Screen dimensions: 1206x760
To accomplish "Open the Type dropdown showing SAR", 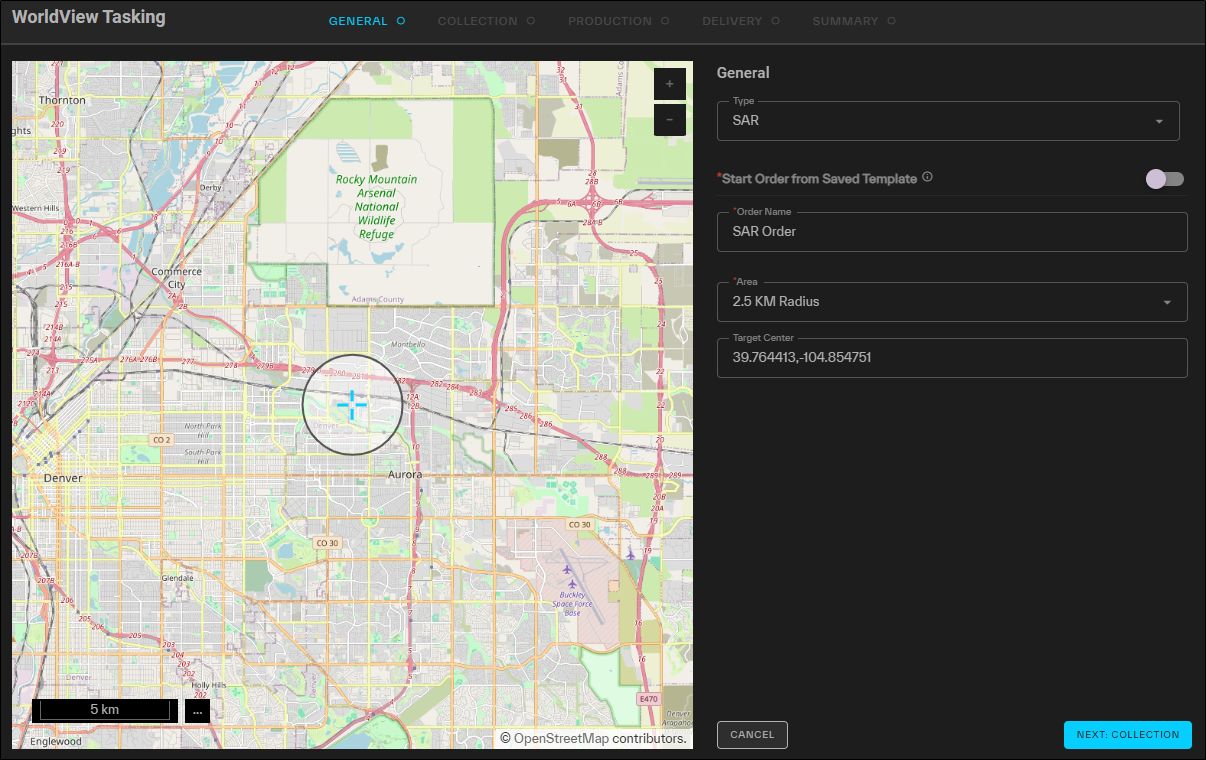I will point(947,121).
